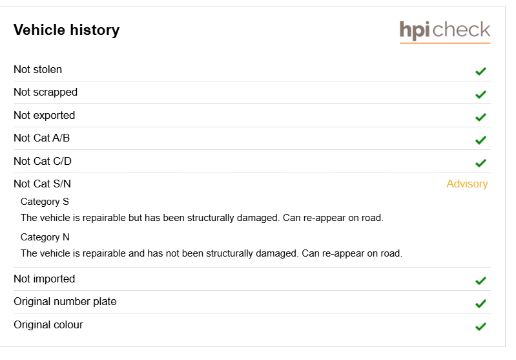
Task: Click the checkmark beside Not Cat C/D
Action: [481, 163]
